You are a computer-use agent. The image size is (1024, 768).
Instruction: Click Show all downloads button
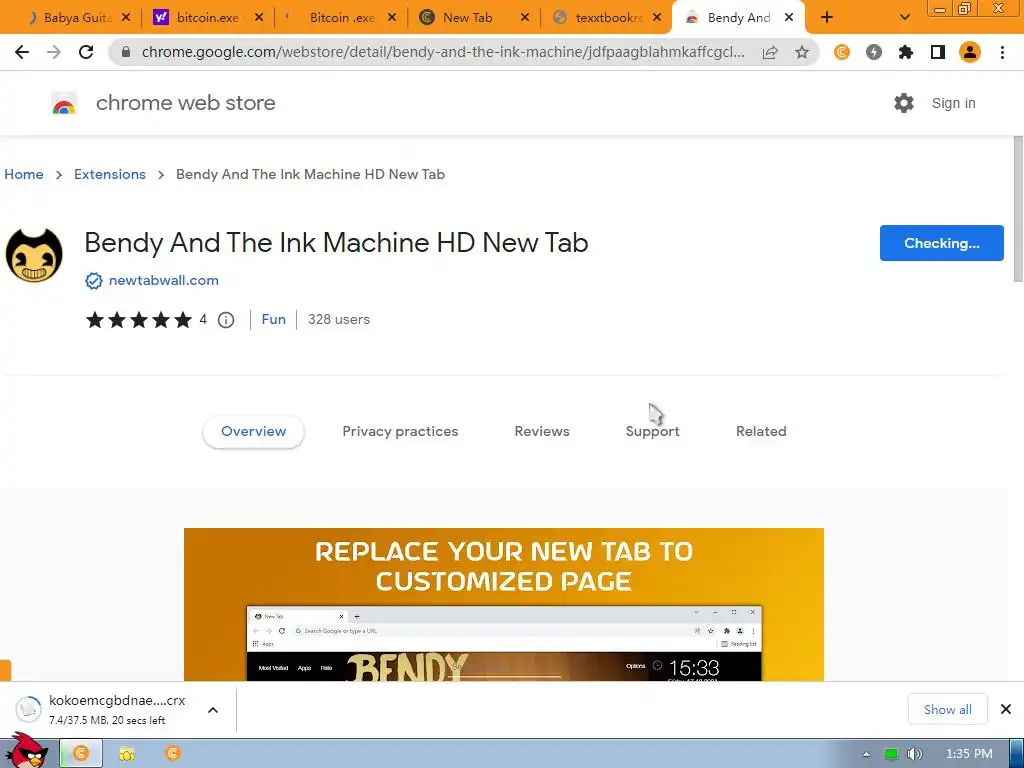[948, 709]
